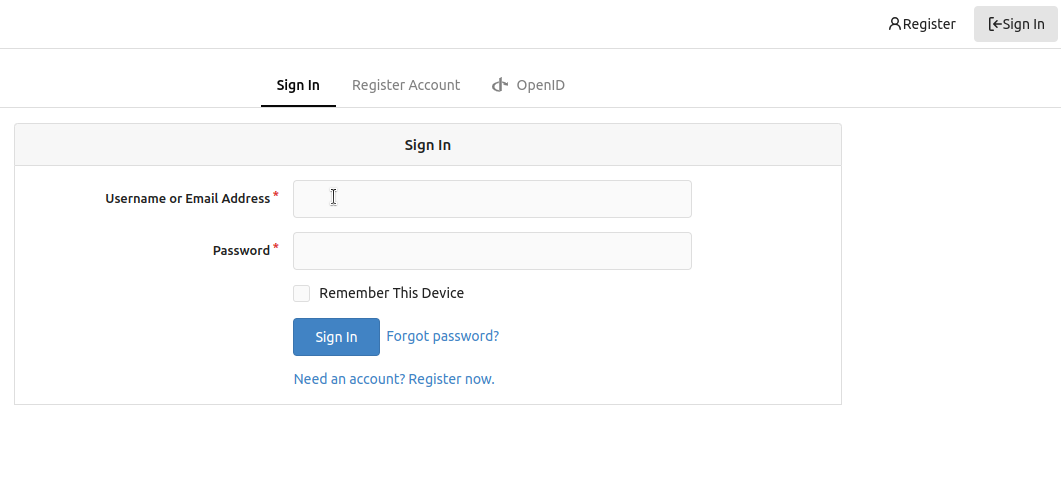
Task: Open the Need an account? Register now link
Action: [x=394, y=379]
